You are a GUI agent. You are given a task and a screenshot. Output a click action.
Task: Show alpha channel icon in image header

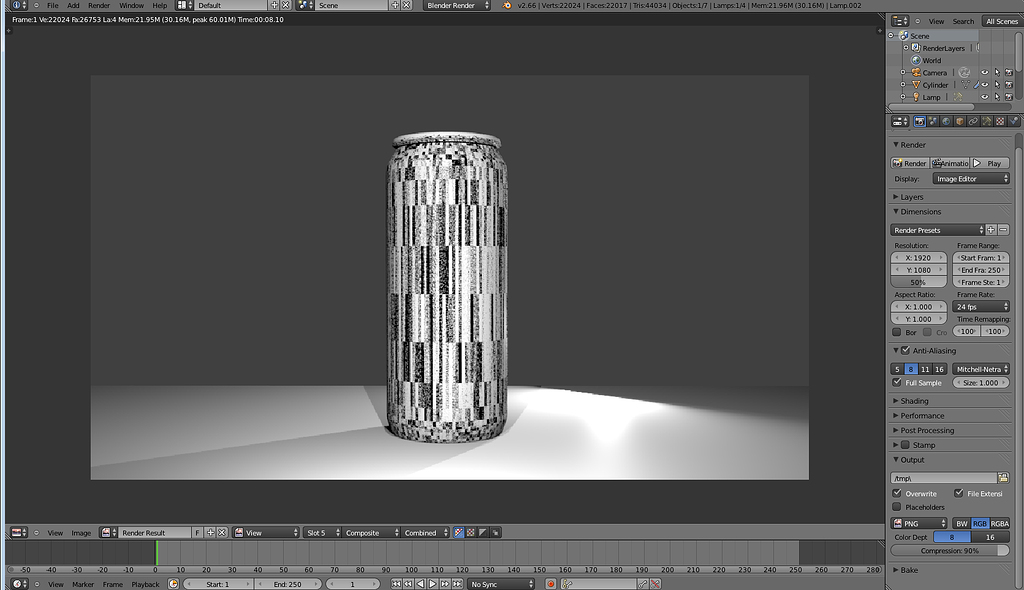(483, 533)
